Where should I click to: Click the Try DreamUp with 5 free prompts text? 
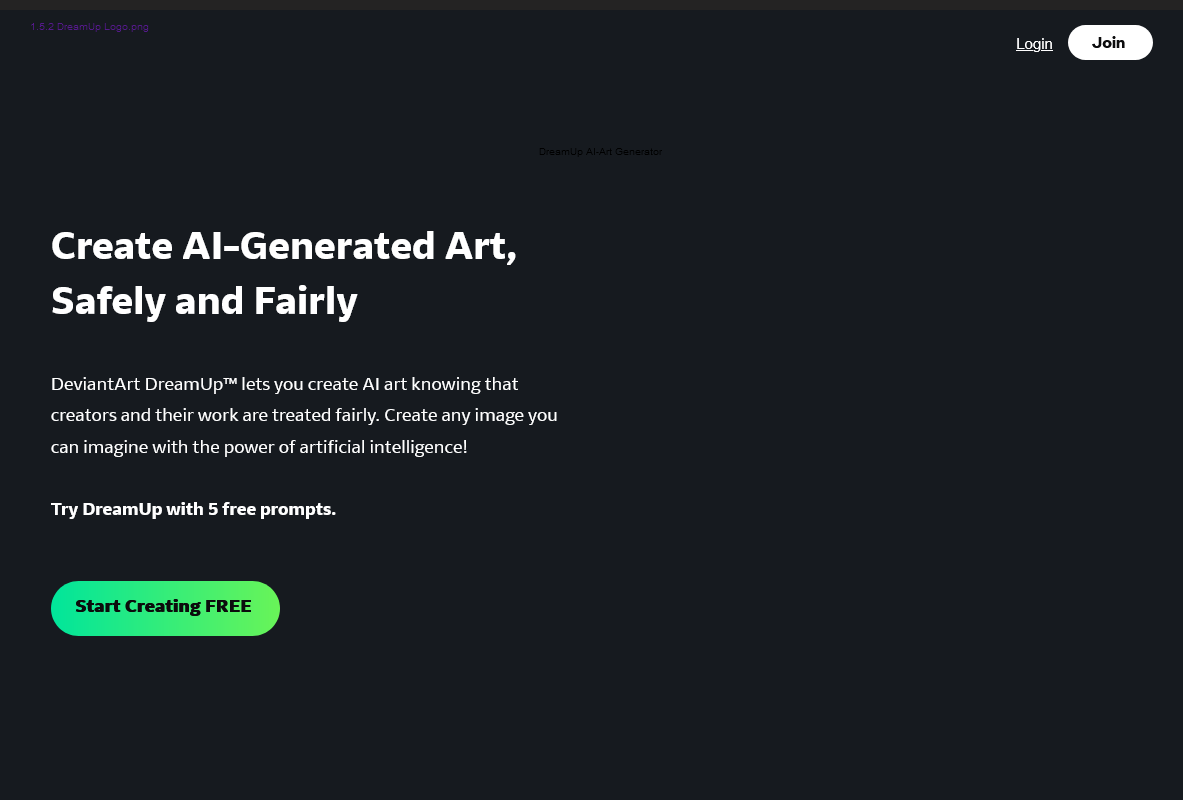tap(193, 509)
